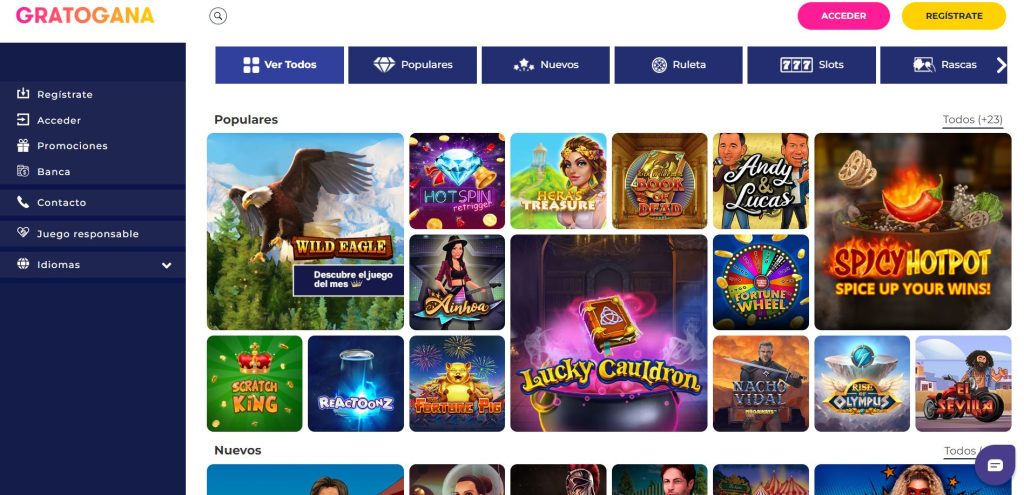
Task: Click the Acceder login arrow icon in sidebar
Action: 23,120
